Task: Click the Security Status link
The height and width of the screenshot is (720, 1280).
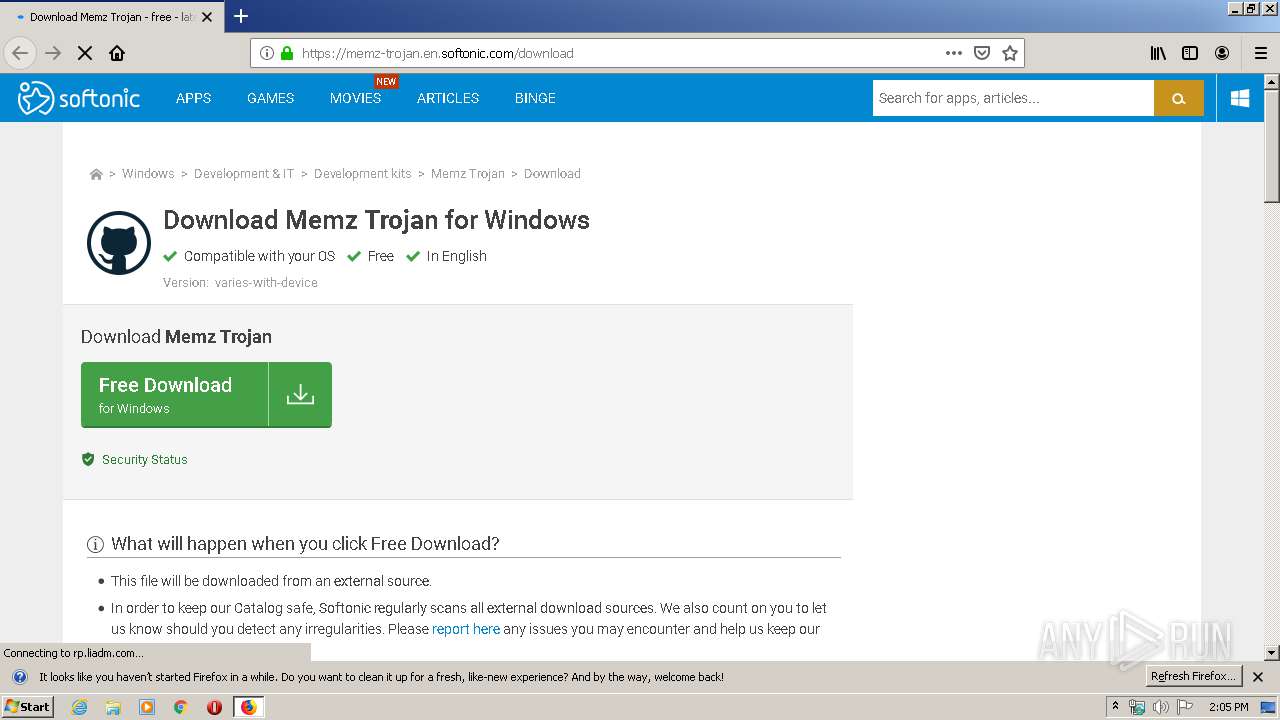Action: 145,459
